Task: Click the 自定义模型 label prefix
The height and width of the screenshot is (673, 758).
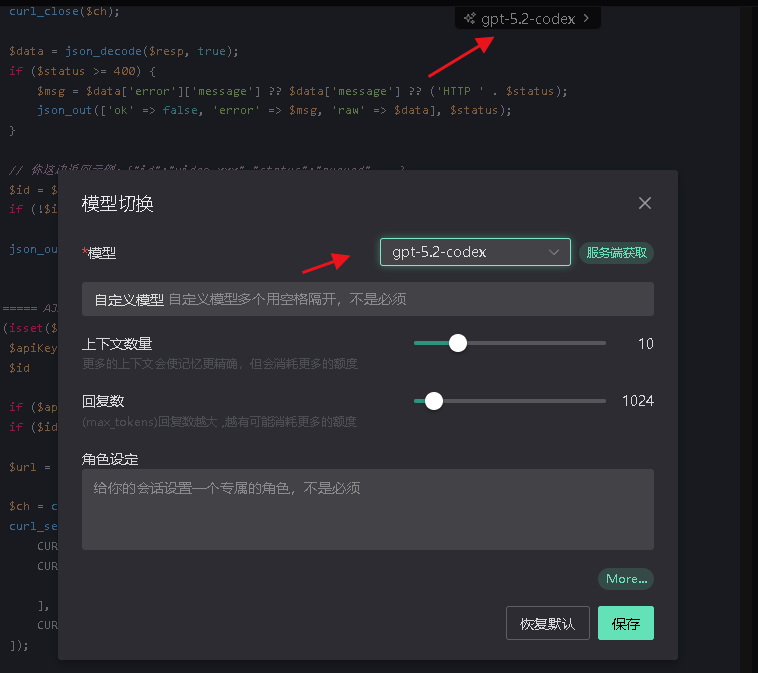Action: (128, 299)
